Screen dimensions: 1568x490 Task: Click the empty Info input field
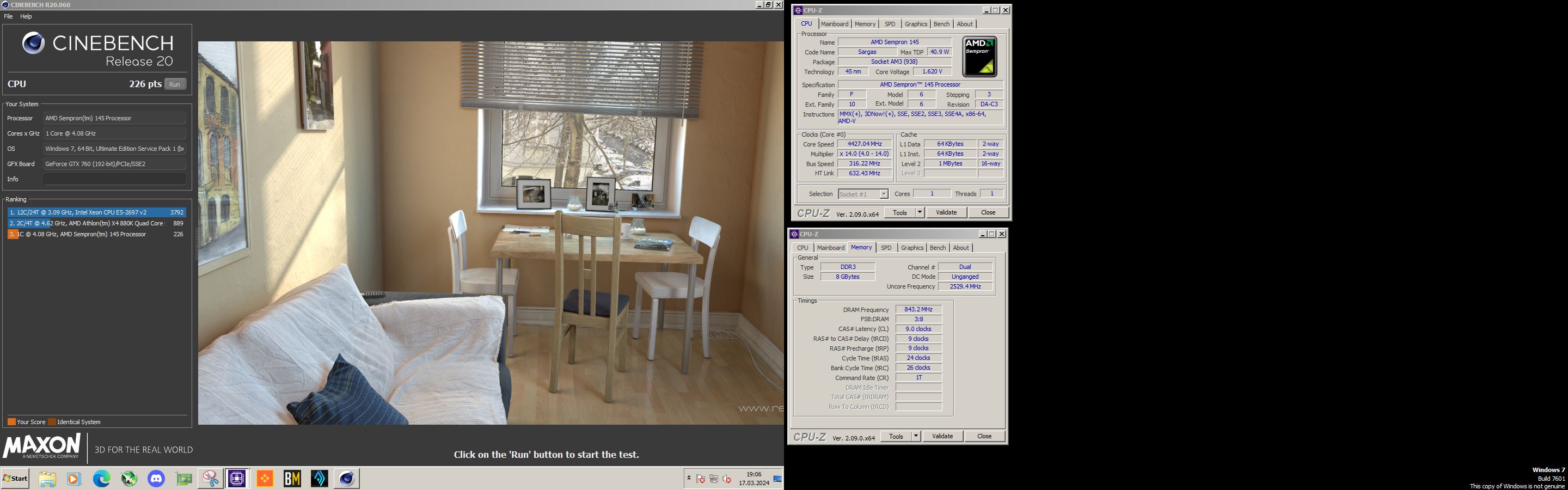(x=114, y=179)
